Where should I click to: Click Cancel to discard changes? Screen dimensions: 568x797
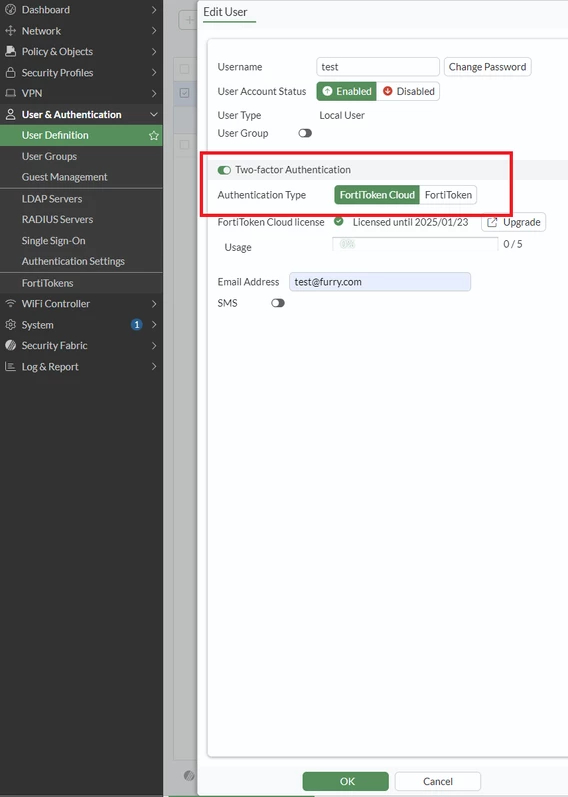437,781
